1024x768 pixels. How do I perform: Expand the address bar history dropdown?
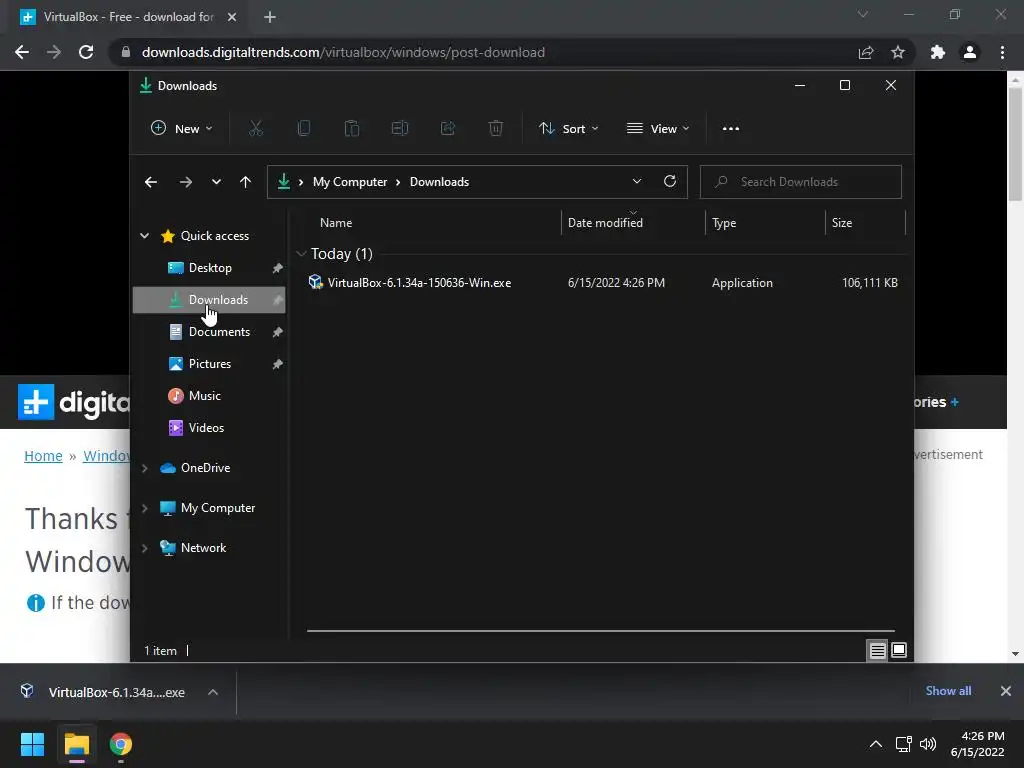[x=637, y=182]
